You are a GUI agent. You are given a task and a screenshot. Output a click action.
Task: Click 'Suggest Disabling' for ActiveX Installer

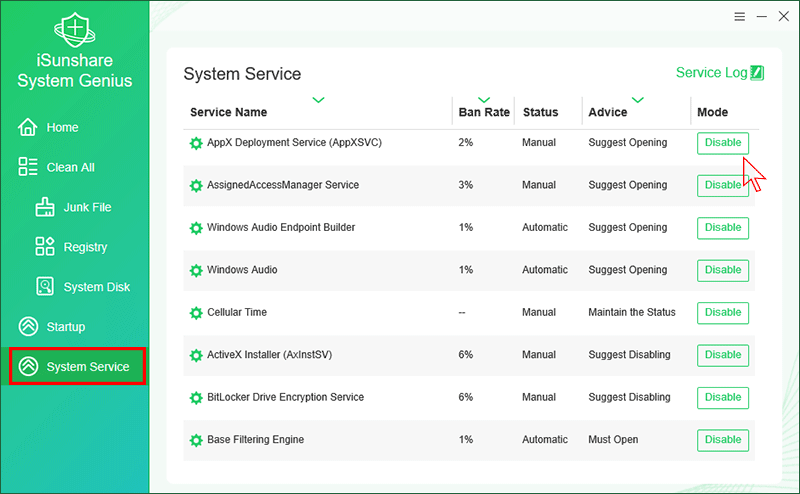[629, 355]
